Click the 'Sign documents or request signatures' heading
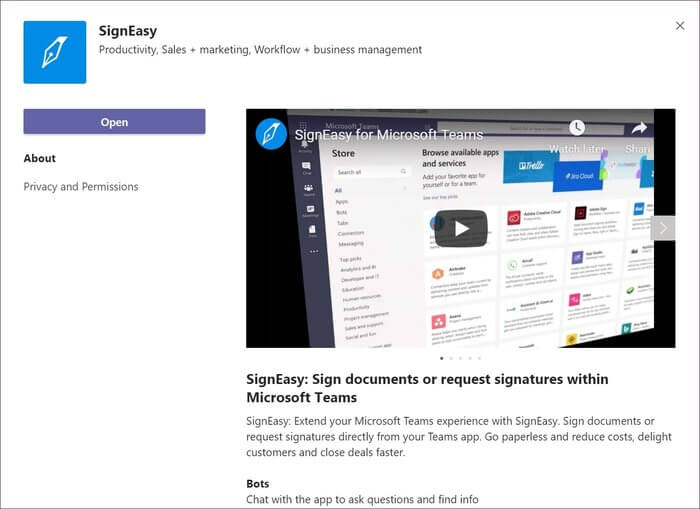This screenshot has width=700, height=509. 427,388
